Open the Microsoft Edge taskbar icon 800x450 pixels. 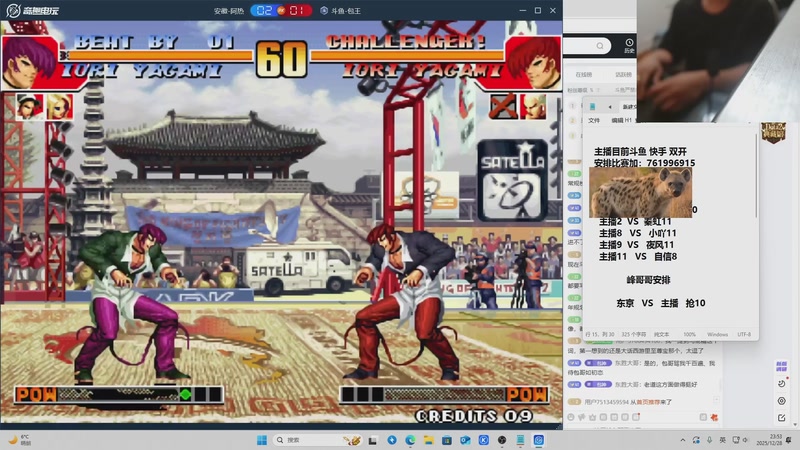(x=410, y=439)
